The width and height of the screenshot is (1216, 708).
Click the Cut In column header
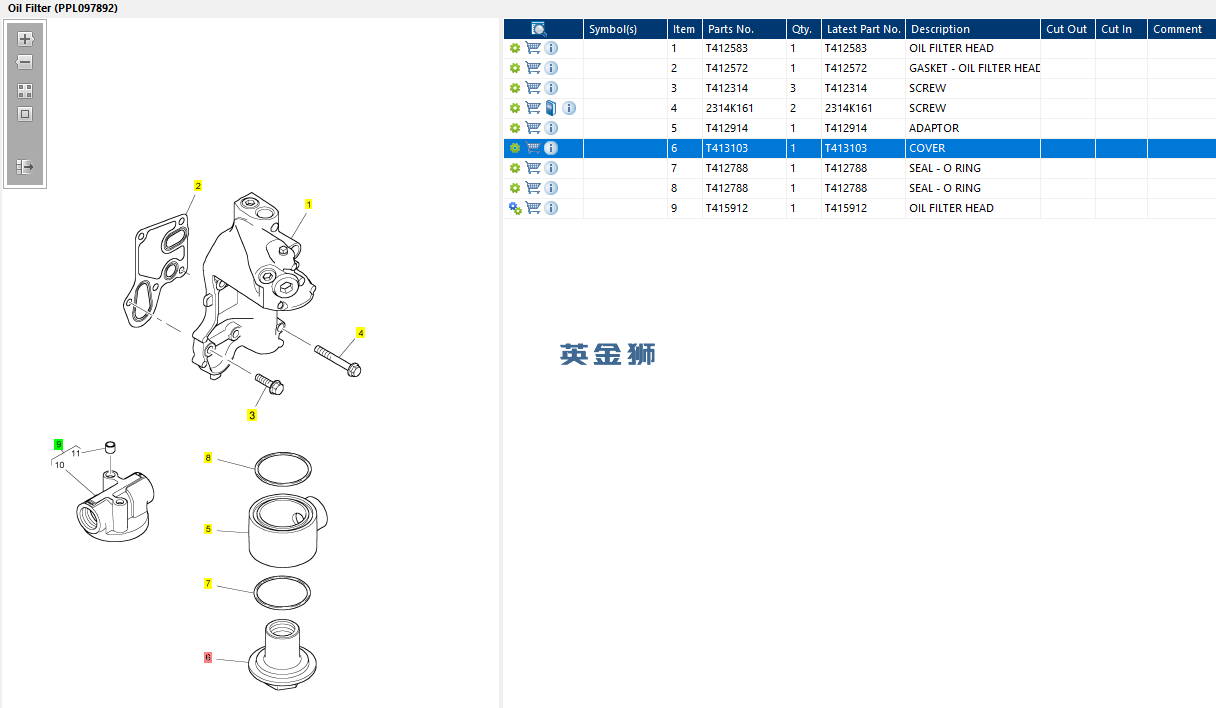click(x=1121, y=29)
